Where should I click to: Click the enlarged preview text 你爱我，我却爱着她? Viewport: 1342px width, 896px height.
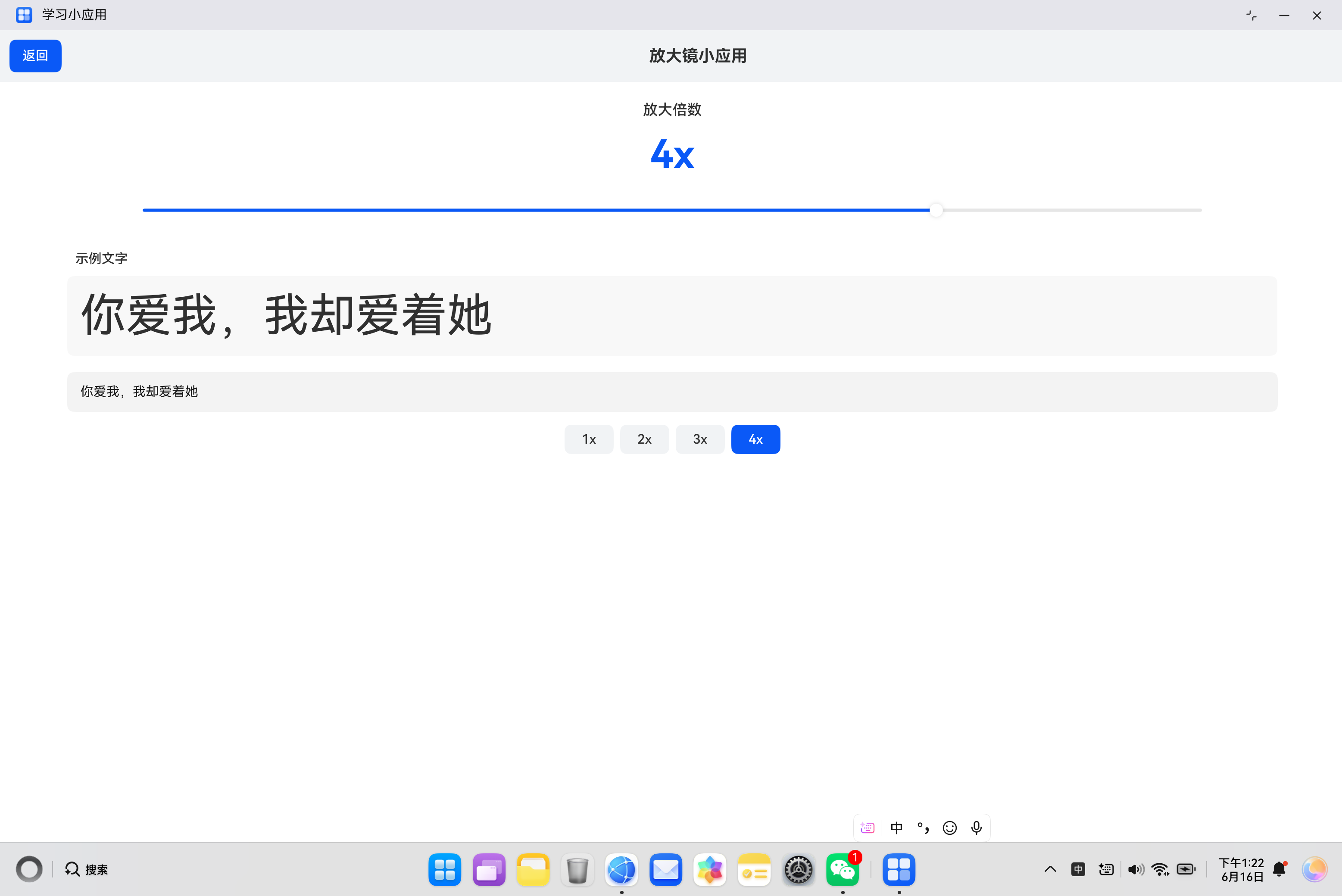(286, 315)
